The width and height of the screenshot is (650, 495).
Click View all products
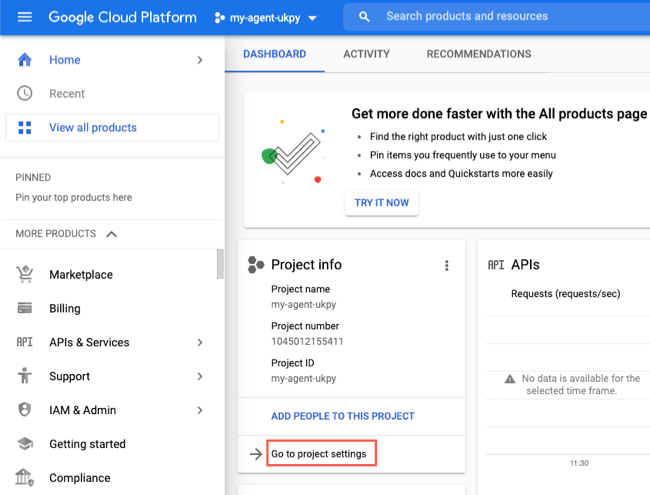[x=112, y=128]
